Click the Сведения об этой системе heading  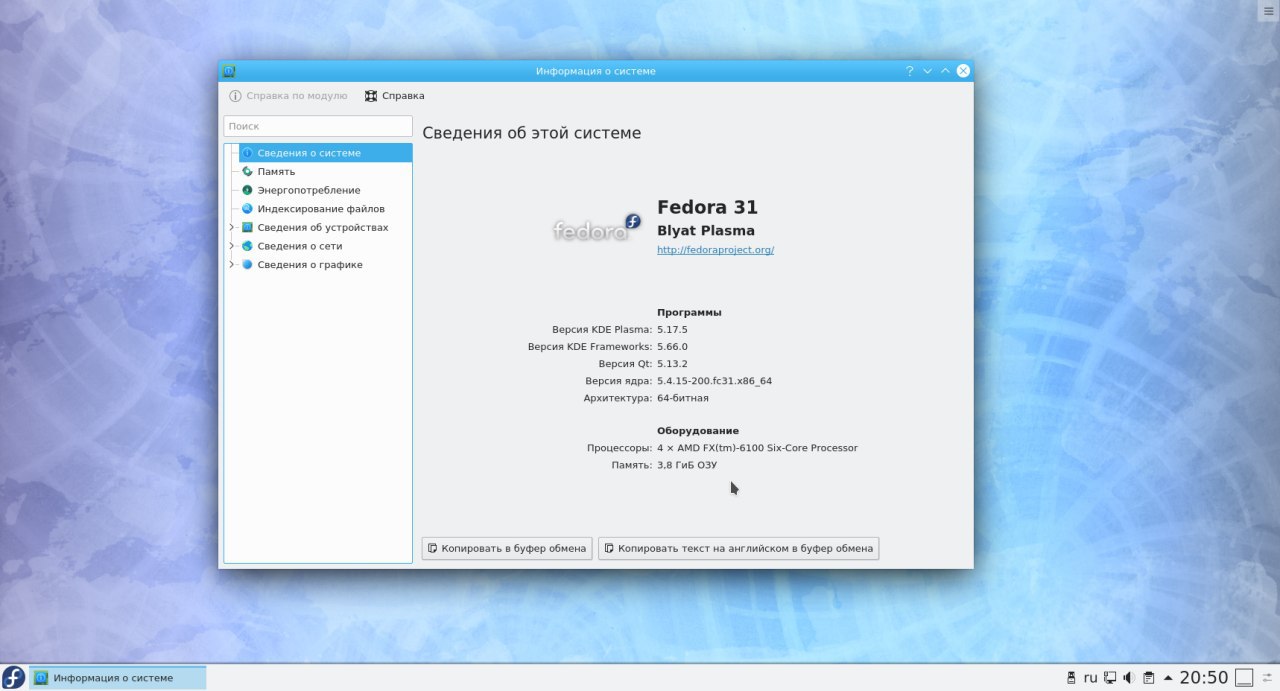[532, 133]
